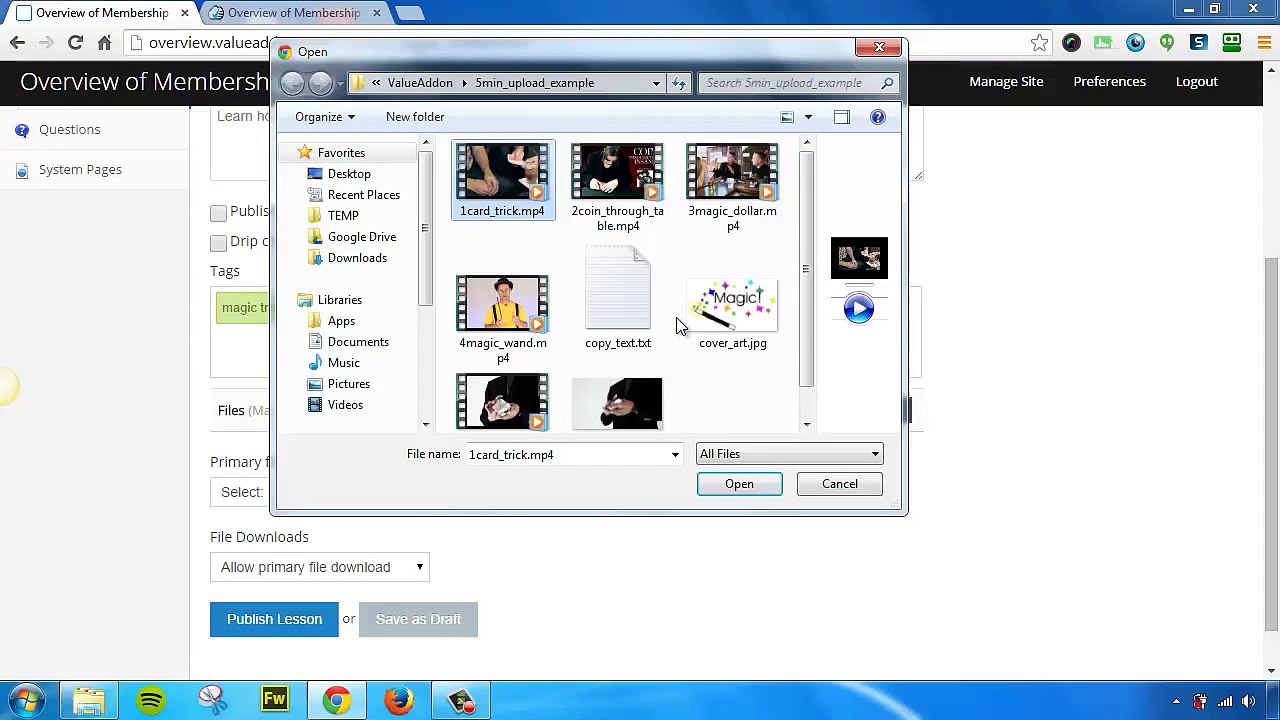Select Google Drive in the Favorites tree
The width and height of the screenshot is (1280, 720).
click(361, 237)
